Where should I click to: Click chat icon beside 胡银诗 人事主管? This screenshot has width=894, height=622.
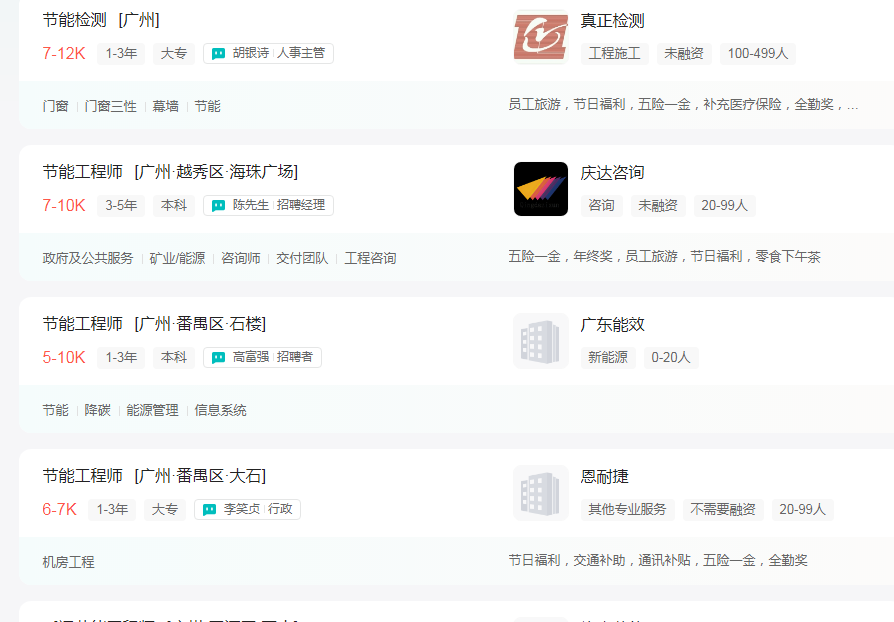point(218,54)
